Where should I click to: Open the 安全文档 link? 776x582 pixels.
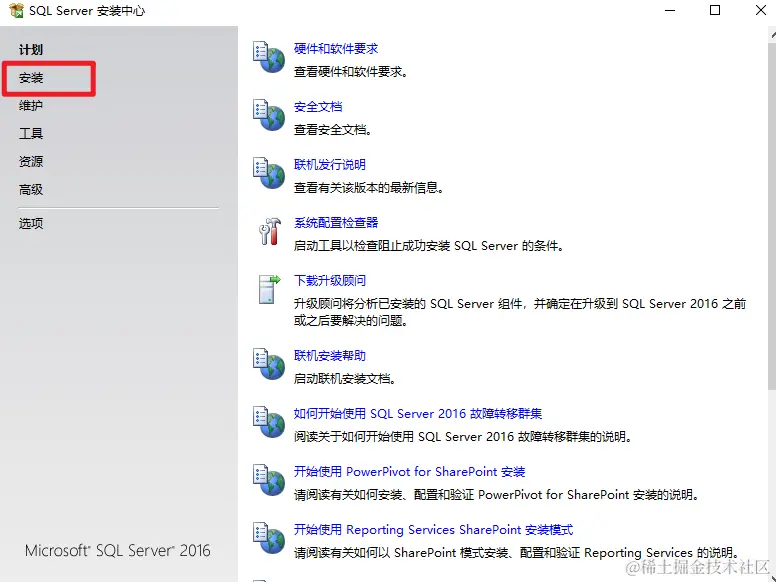point(318,106)
